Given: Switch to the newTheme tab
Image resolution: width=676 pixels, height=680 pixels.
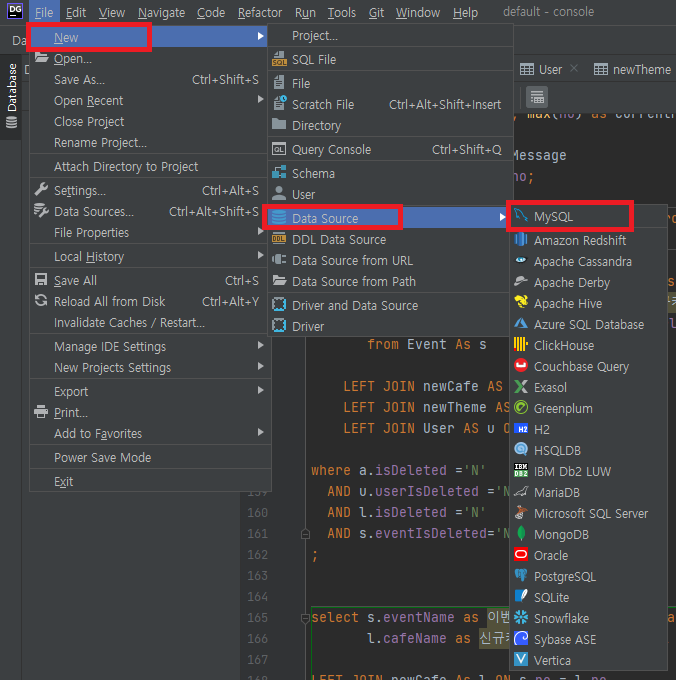Looking at the screenshot, I should [x=633, y=69].
